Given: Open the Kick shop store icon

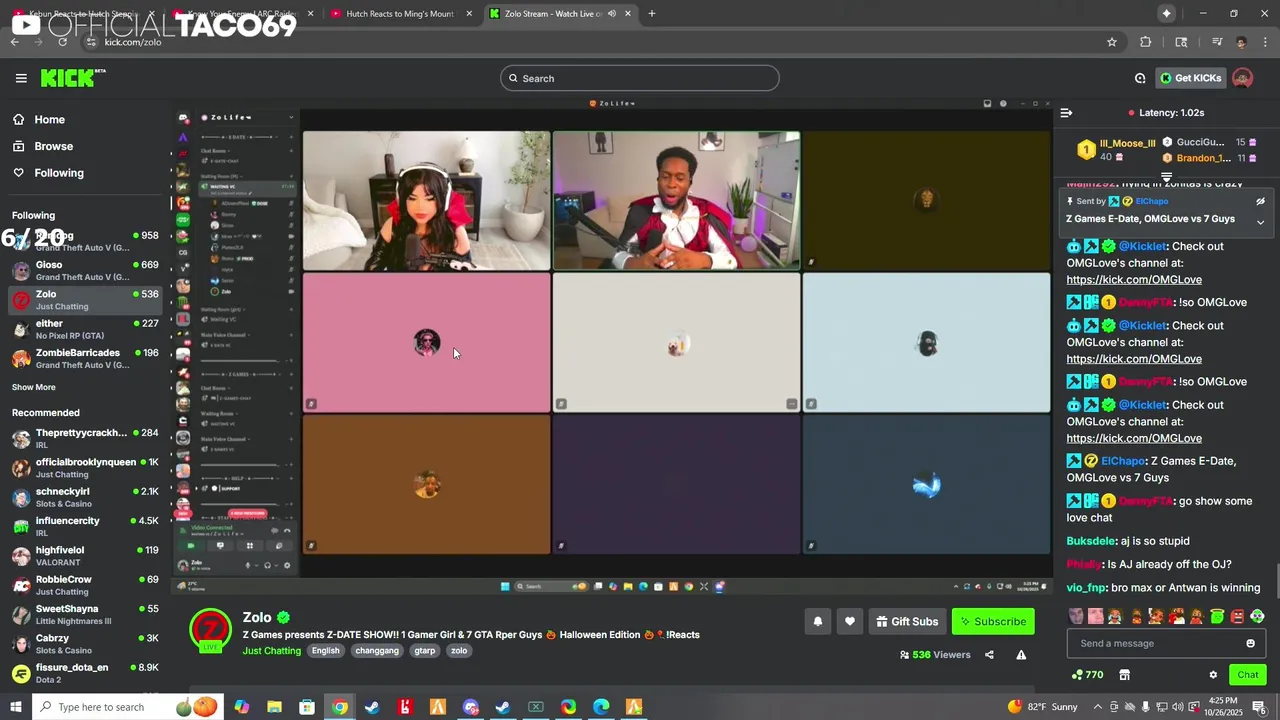Looking at the screenshot, I should coord(1124,675).
